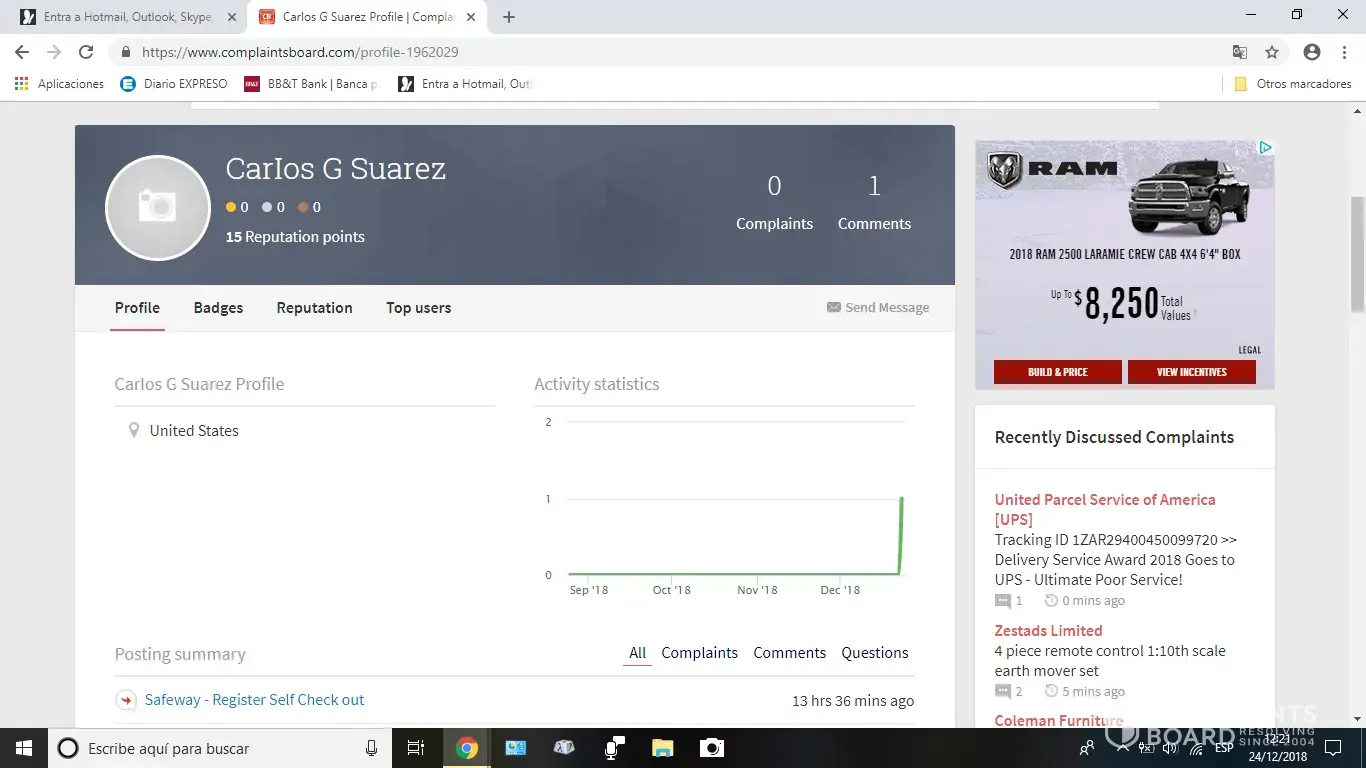1366x768 pixels.
Task: Open File Explorer from the taskbar
Action: [662, 748]
